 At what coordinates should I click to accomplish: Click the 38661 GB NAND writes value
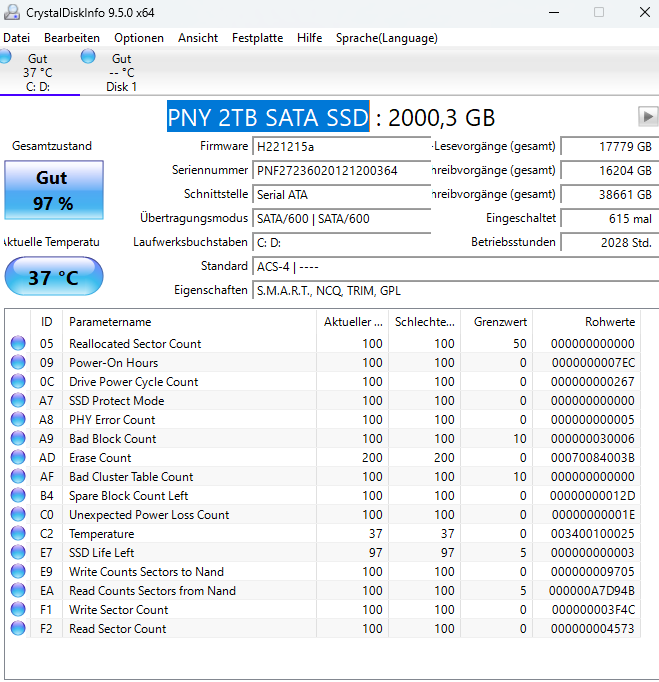coord(609,194)
